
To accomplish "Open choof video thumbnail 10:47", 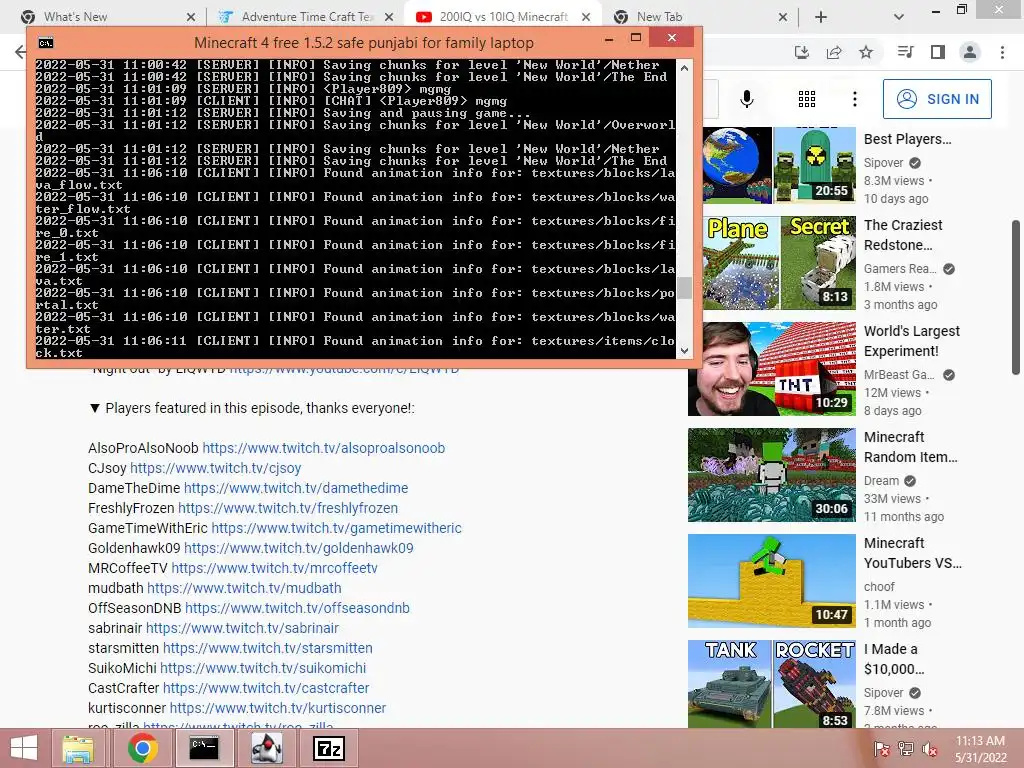I will coord(771,581).
